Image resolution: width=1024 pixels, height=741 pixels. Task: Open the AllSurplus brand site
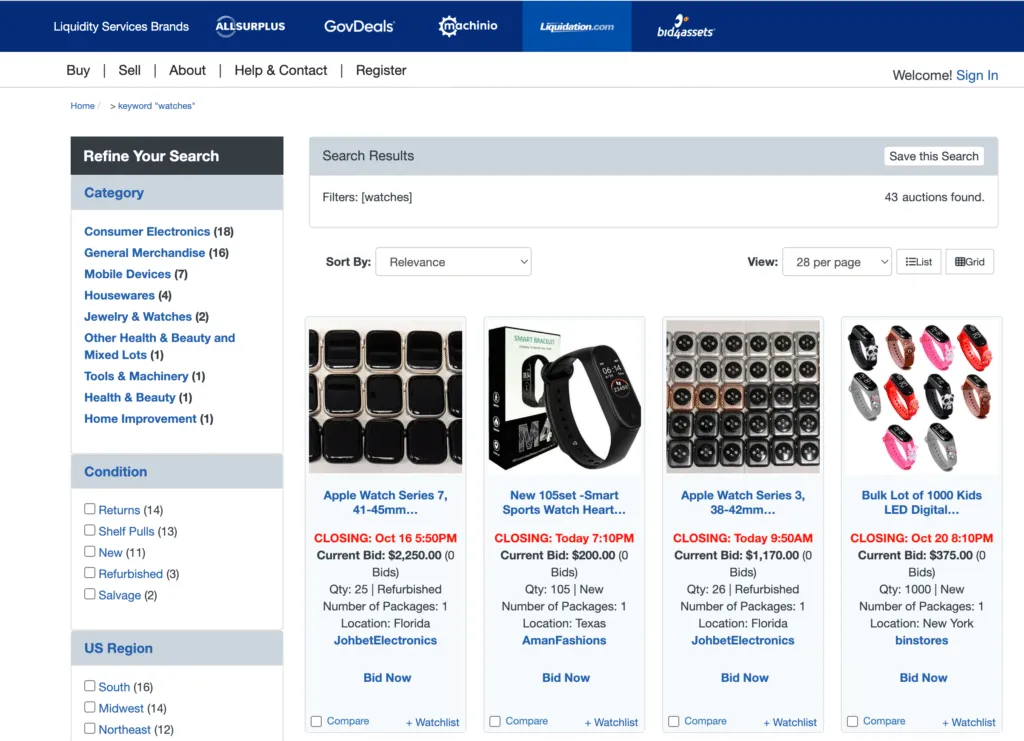tap(249, 27)
